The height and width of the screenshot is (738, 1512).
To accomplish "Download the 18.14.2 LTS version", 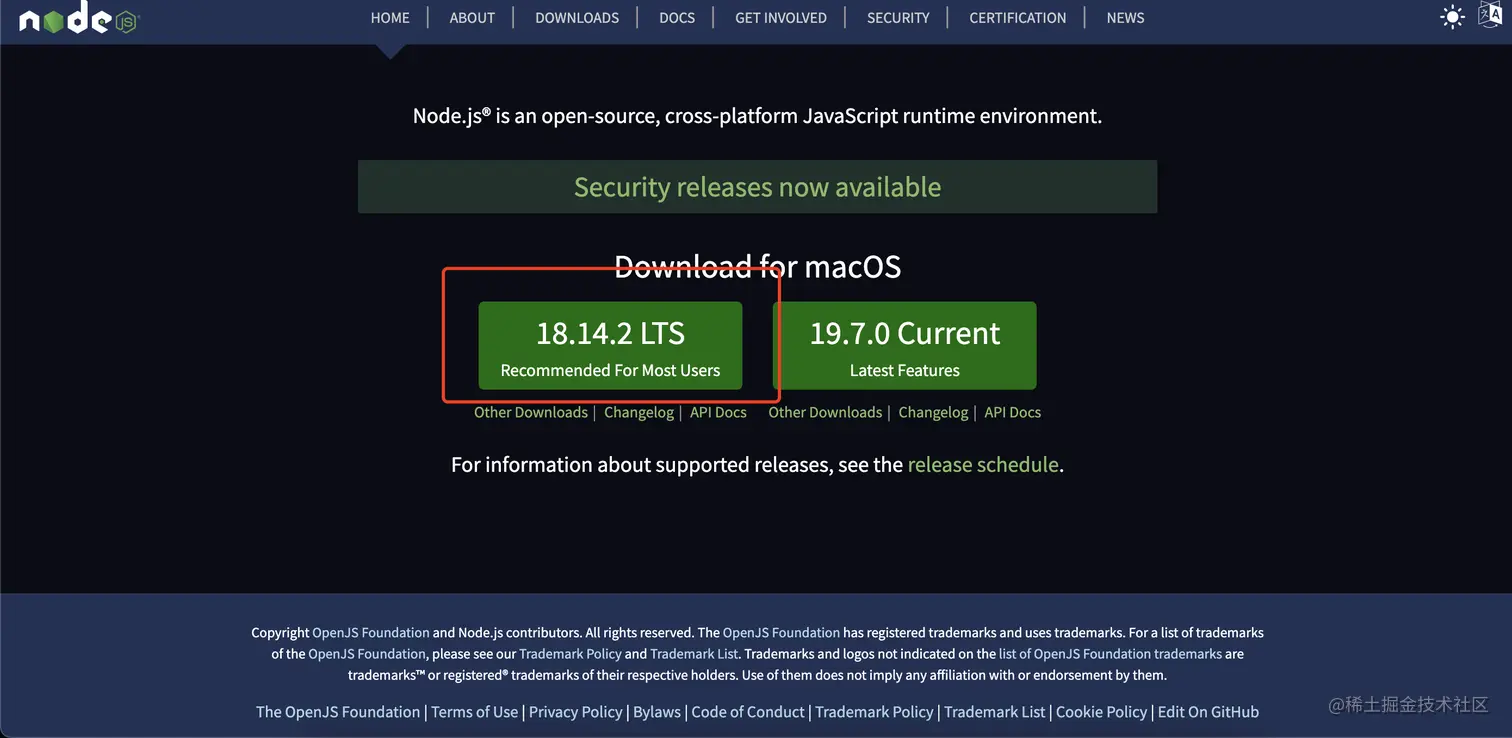I will pos(610,345).
